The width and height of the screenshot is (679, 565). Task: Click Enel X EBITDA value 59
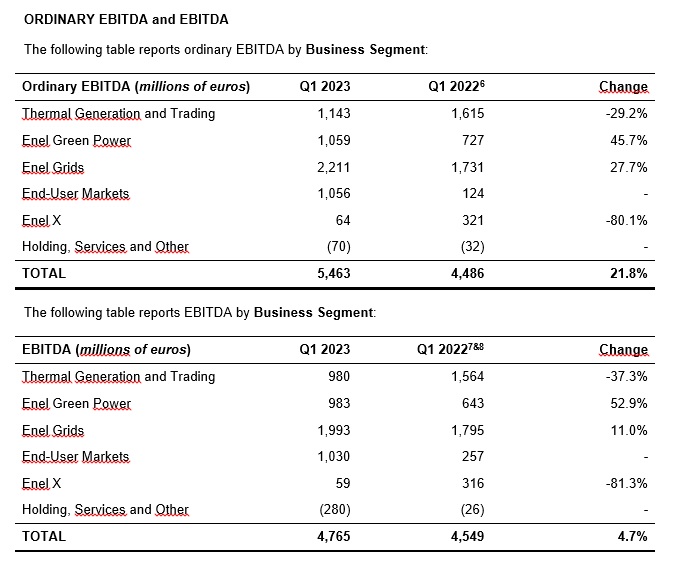(343, 483)
